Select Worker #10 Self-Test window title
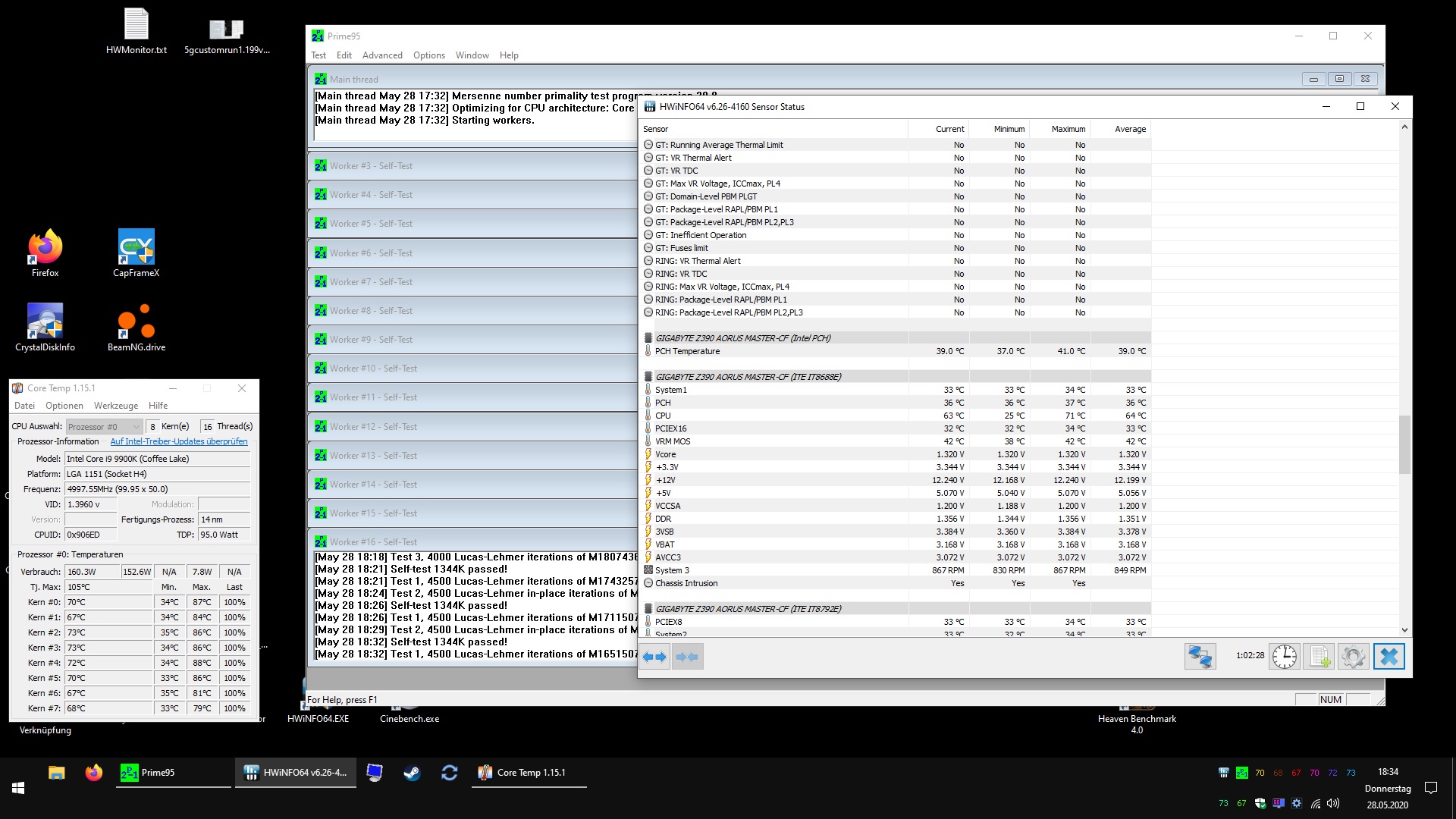This screenshot has height=819, width=1456. pos(373,369)
